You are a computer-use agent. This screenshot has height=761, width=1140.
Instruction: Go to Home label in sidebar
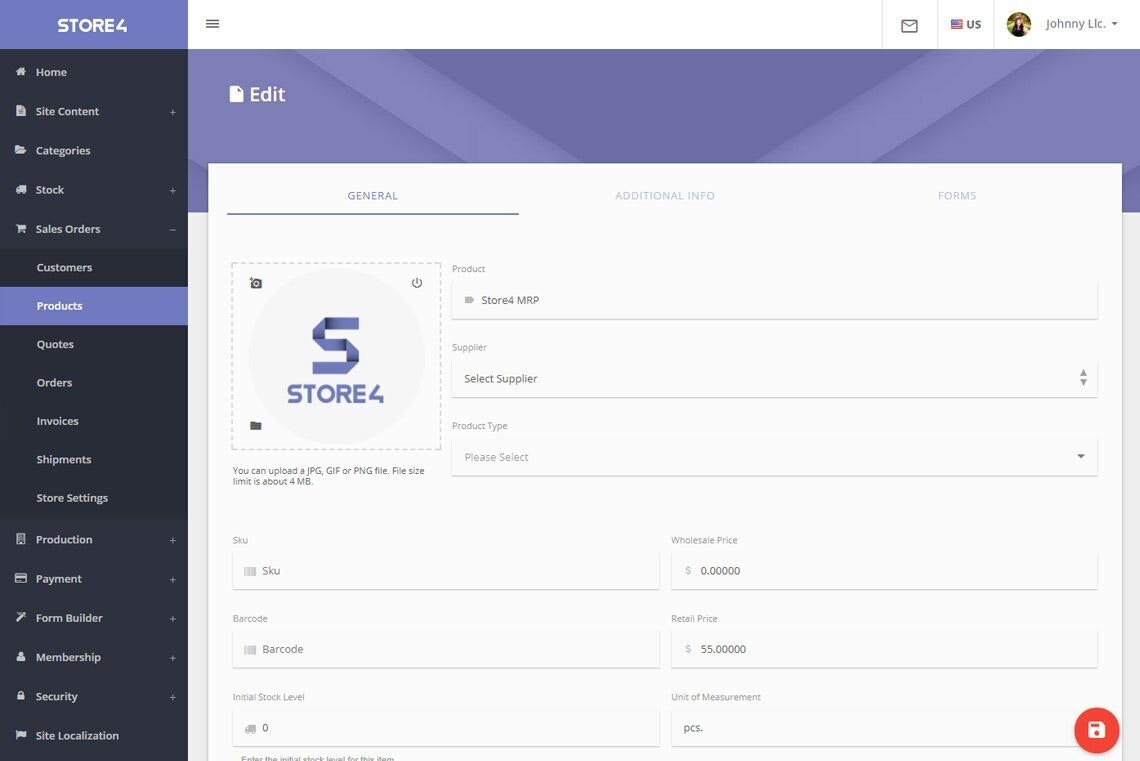51,72
